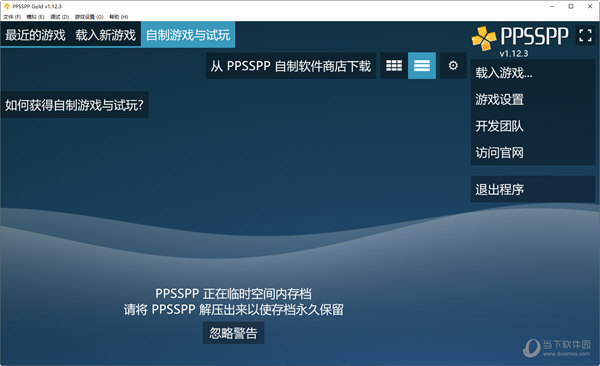
Task: Click 载入游戏... button
Action: pyautogui.click(x=532, y=73)
